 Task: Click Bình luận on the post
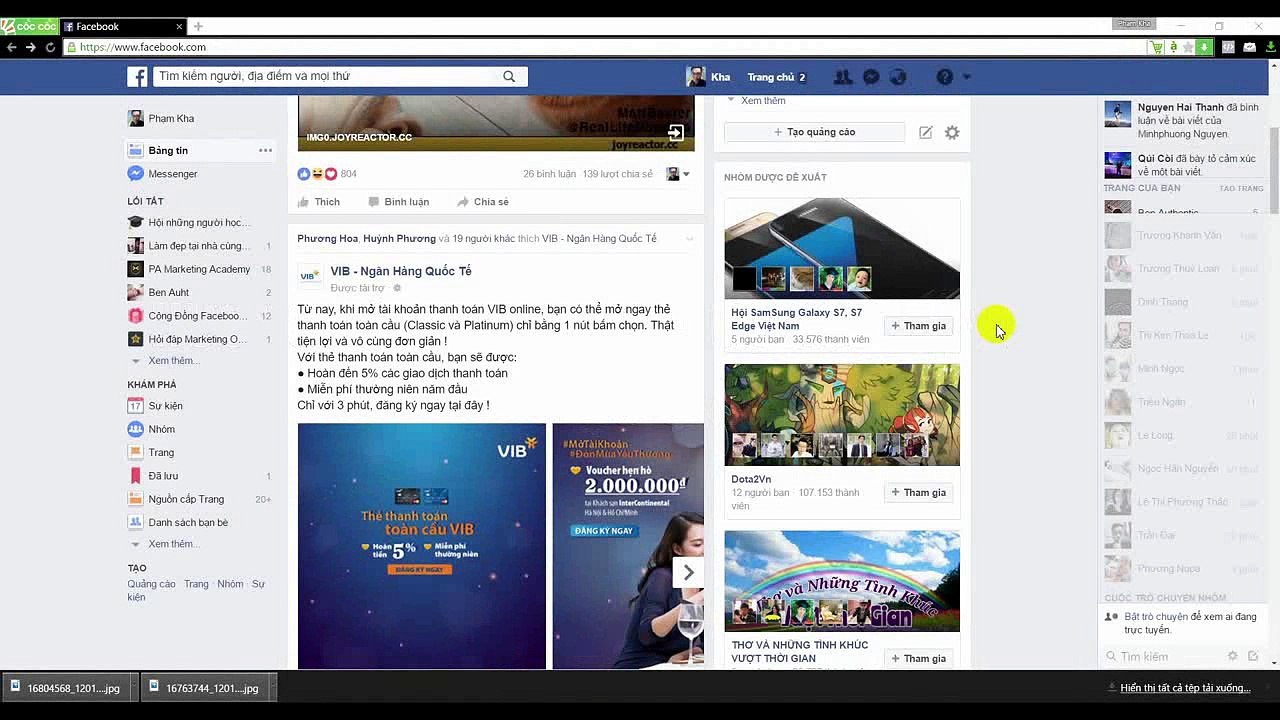399,202
